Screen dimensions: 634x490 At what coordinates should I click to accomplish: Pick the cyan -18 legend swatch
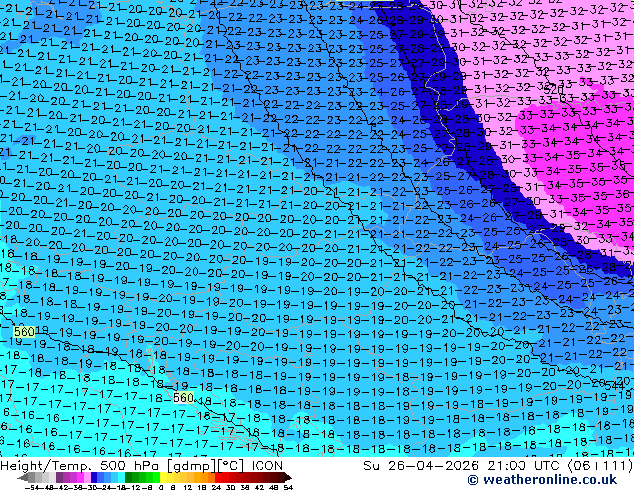[x=121, y=478]
